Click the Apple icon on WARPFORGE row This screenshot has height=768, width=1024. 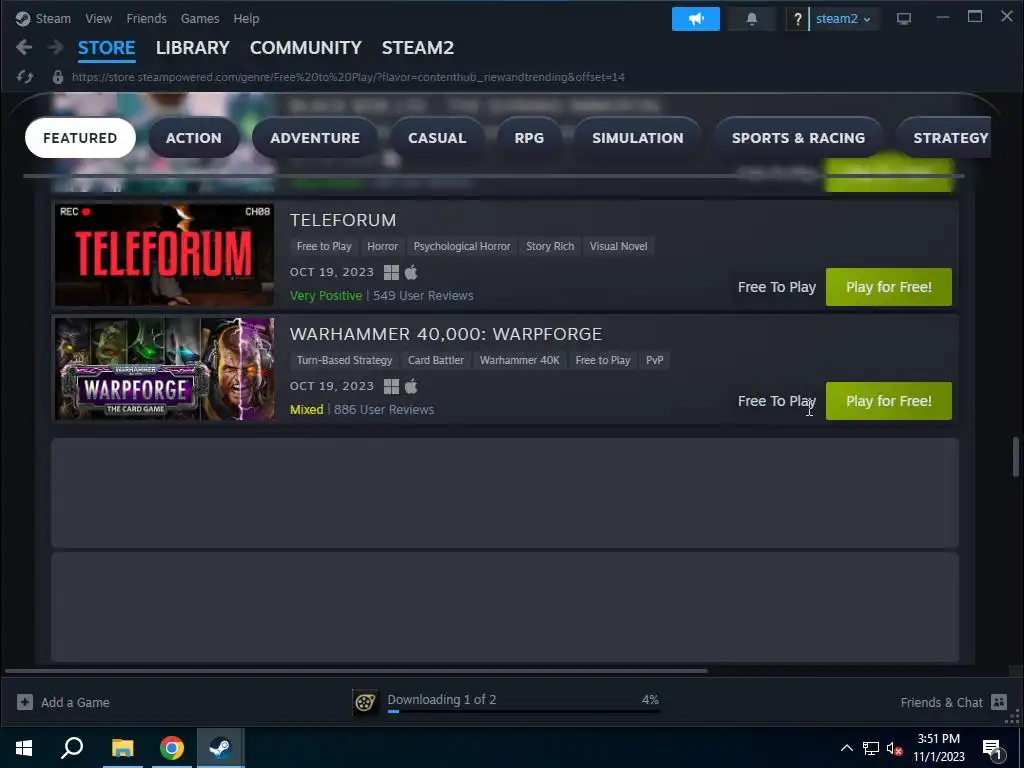point(411,387)
